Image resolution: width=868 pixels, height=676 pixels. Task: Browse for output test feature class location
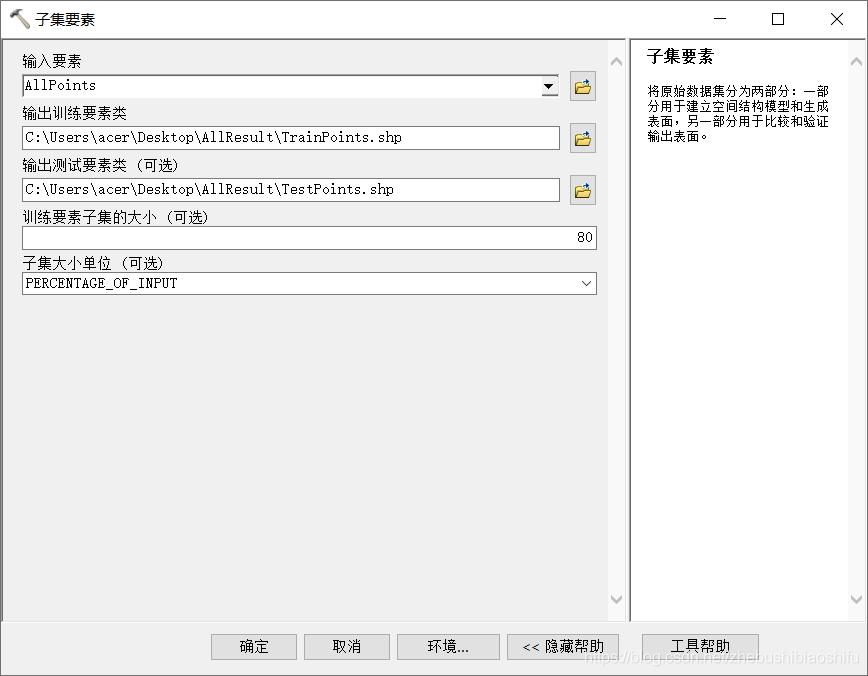pos(583,190)
